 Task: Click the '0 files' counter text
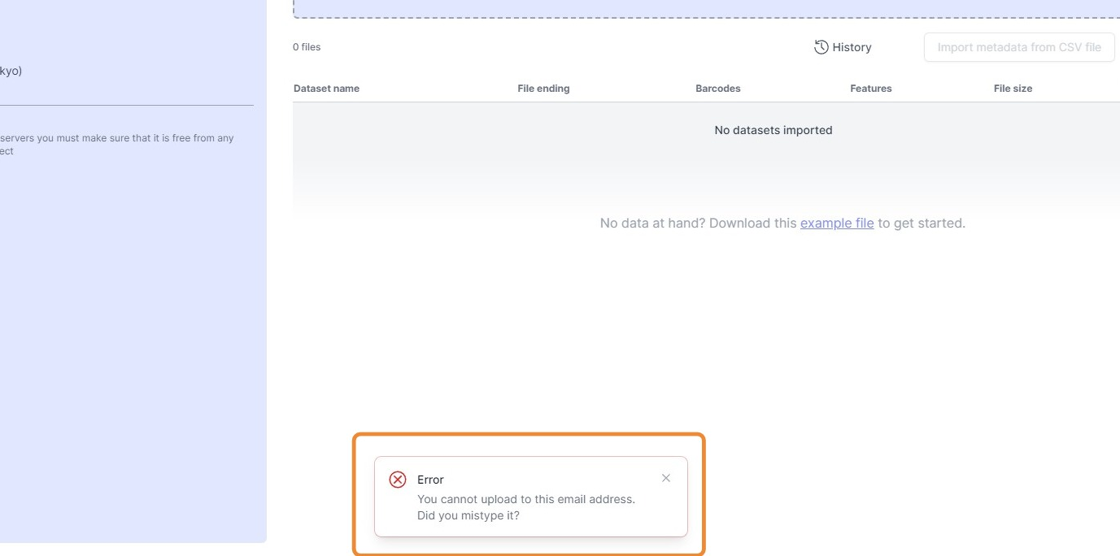tap(307, 47)
